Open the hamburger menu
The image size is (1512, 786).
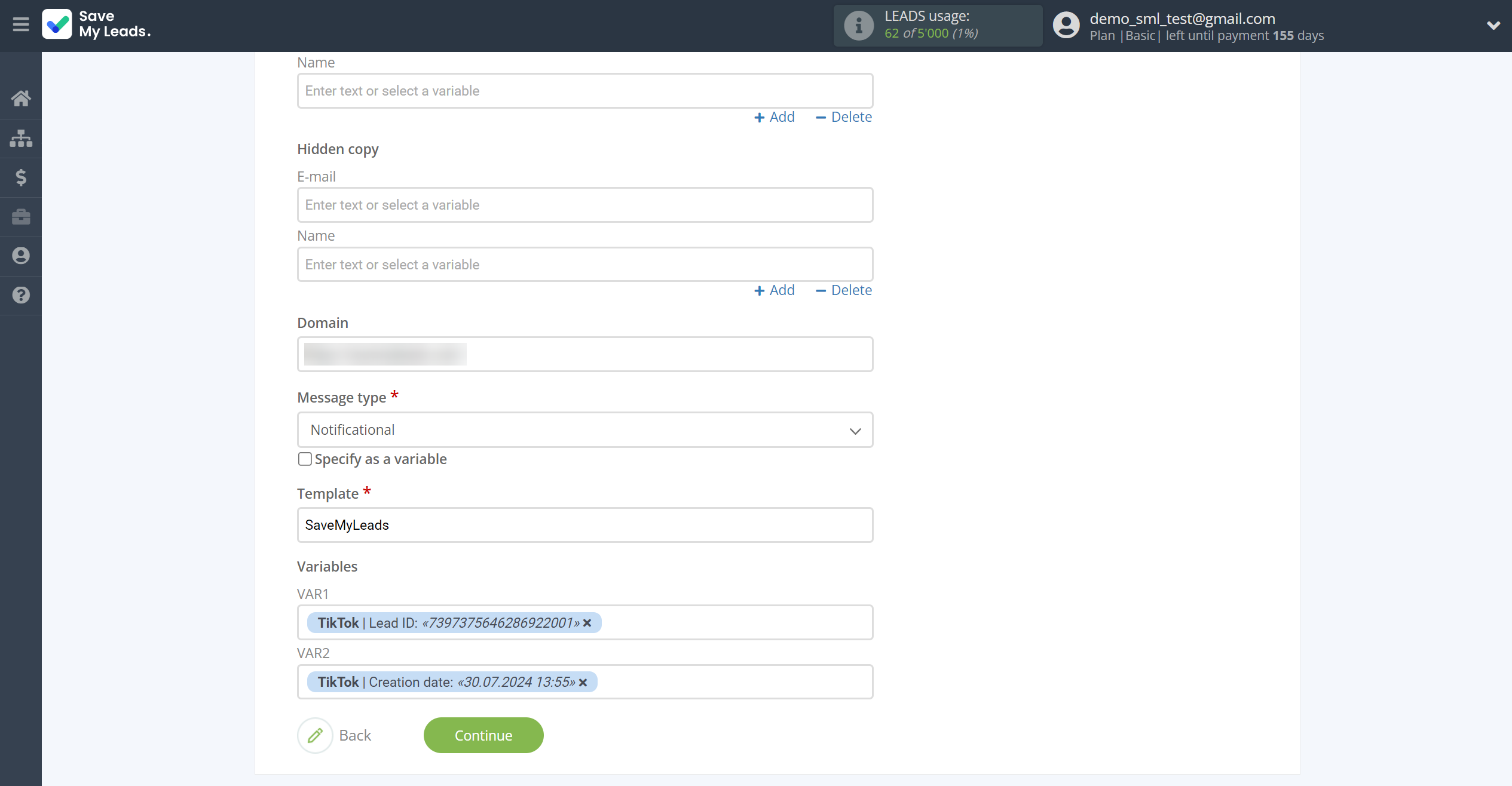coord(21,24)
